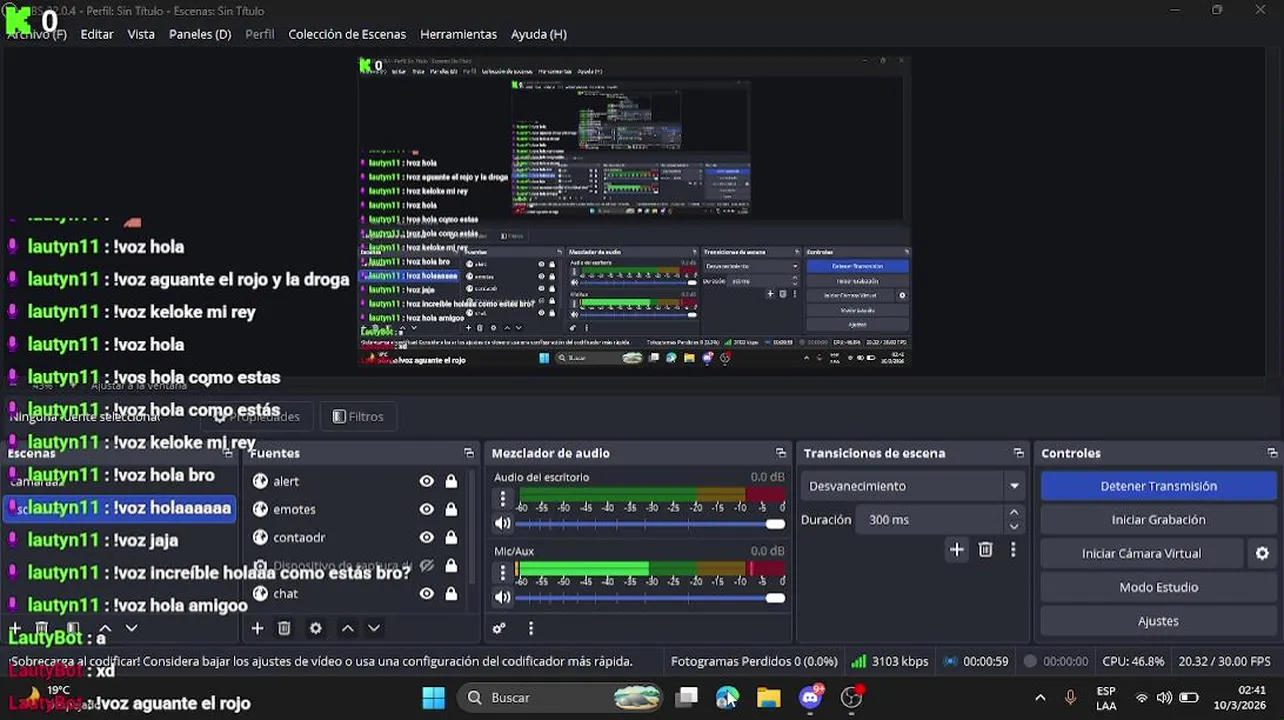Open the Ayuda (H) menu
The image size is (1284, 720).
(x=539, y=34)
